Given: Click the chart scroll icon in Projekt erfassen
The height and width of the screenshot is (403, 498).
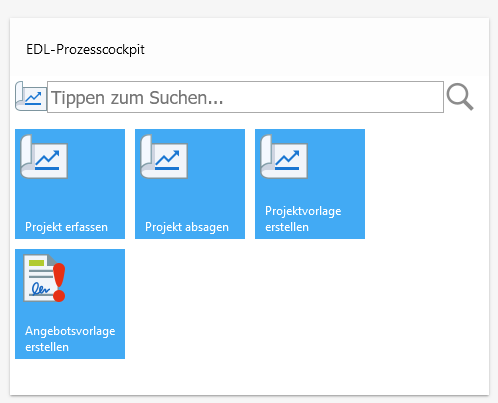Looking at the screenshot, I should pyautogui.click(x=44, y=157).
